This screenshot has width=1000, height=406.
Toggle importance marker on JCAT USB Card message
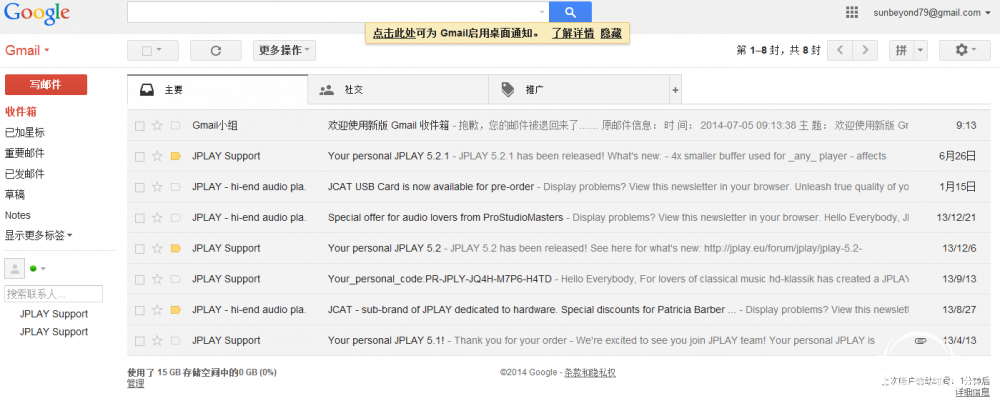click(175, 187)
